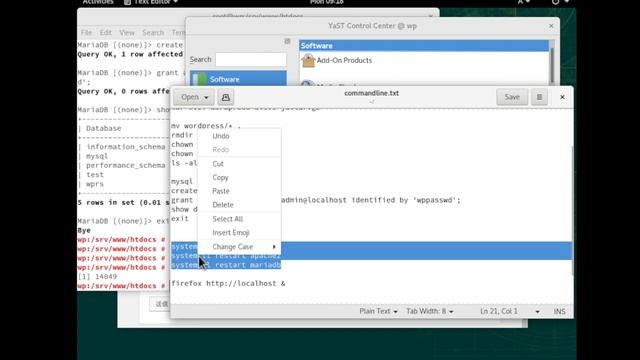This screenshot has width=640, height=360.
Task: Click '[1] 14849' line in terminal
Action: pyautogui.click(x=98, y=277)
